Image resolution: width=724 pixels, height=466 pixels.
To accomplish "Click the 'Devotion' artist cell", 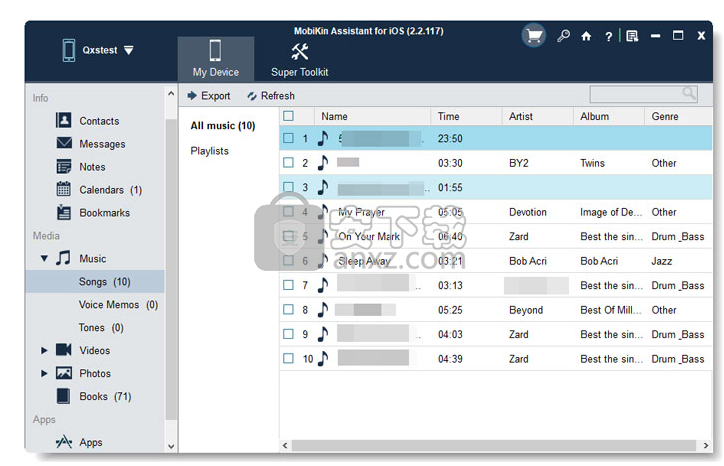I will click(527, 212).
